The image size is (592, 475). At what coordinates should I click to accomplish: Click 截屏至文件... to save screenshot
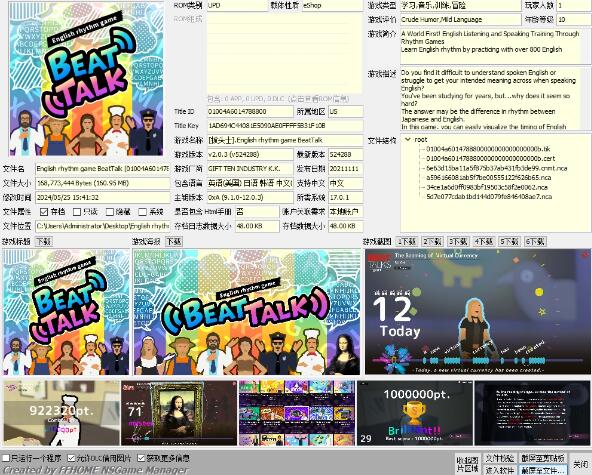pyautogui.click(x=543, y=470)
